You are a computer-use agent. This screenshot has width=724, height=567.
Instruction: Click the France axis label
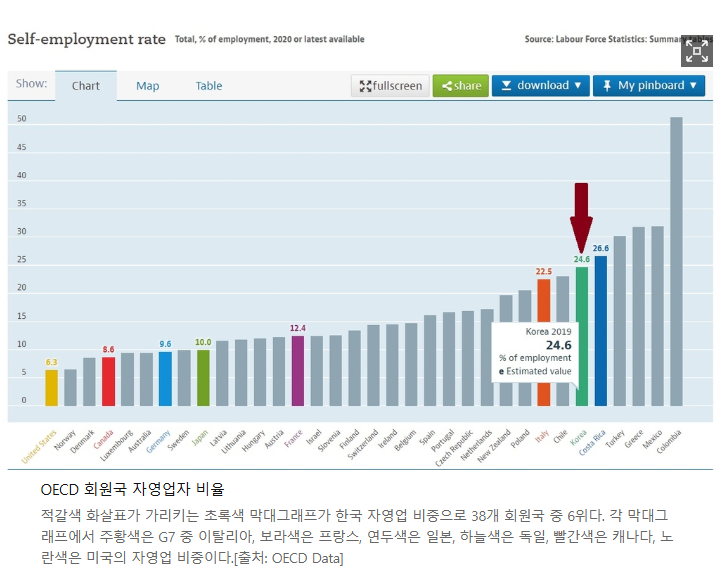pyautogui.click(x=294, y=438)
